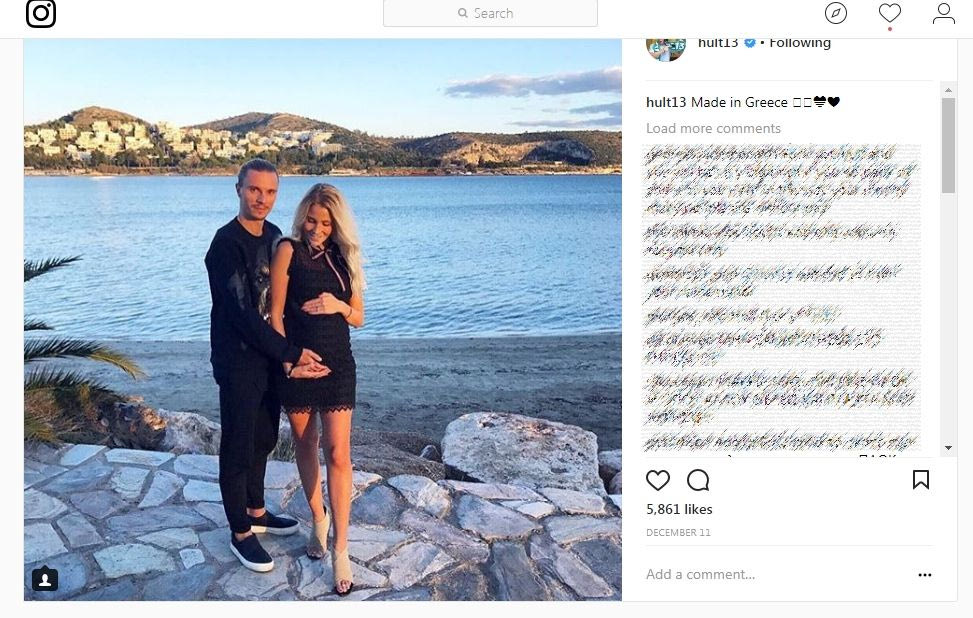Screen dimensions: 973x618
Task: Click the scrollbar down arrow in comments
Action: pyautogui.click(x=948, y=447)
